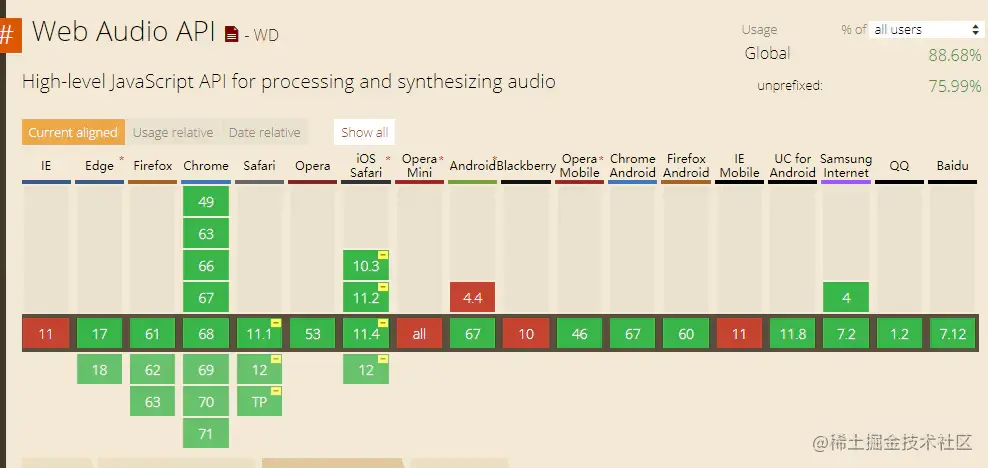Click the Safari desktop column header

click(260, 166)
